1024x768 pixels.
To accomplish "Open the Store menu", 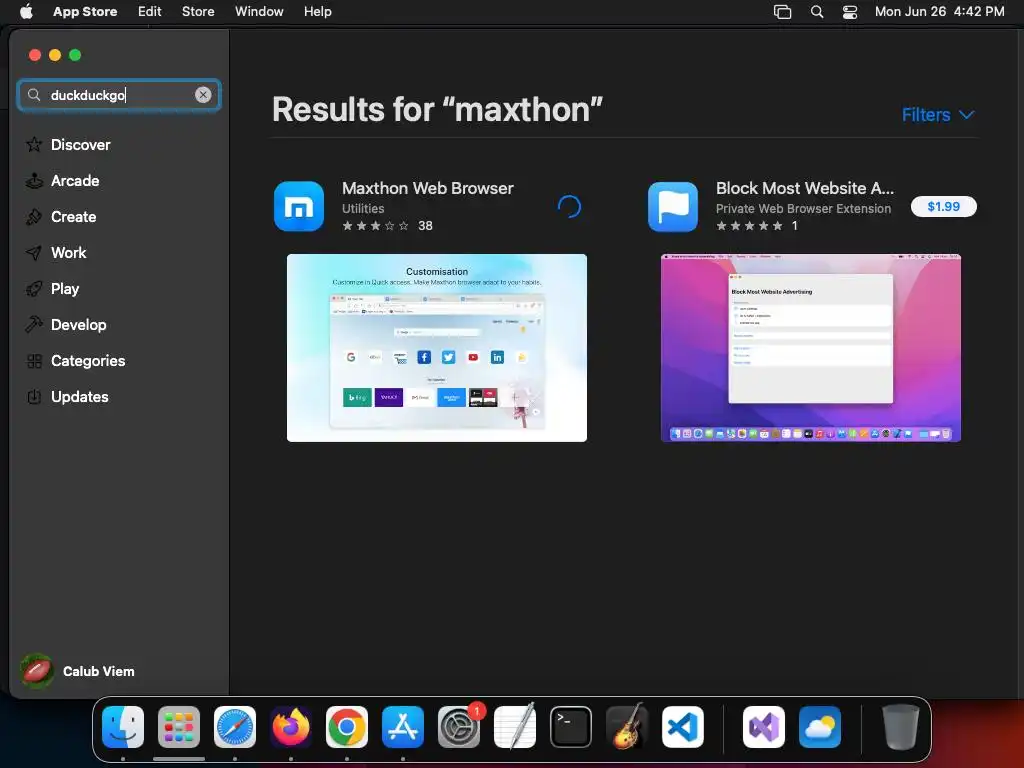I will click(198, 11).
